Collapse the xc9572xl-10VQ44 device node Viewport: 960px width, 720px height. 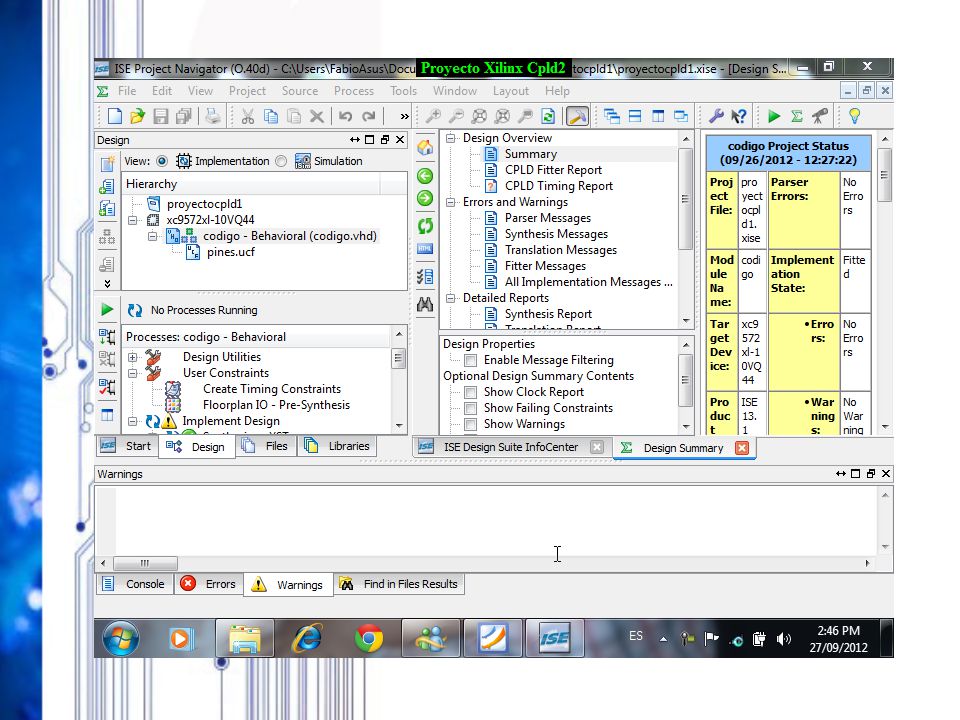(x=133, y=220)
